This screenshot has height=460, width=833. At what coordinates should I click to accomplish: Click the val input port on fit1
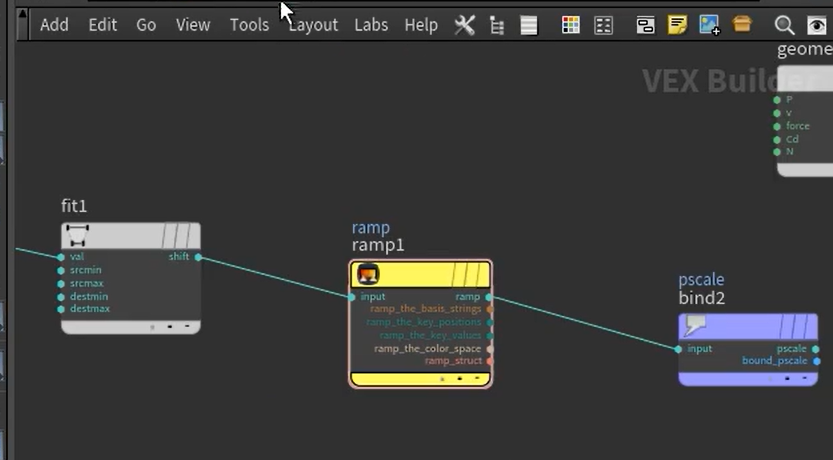pos(61,257)
